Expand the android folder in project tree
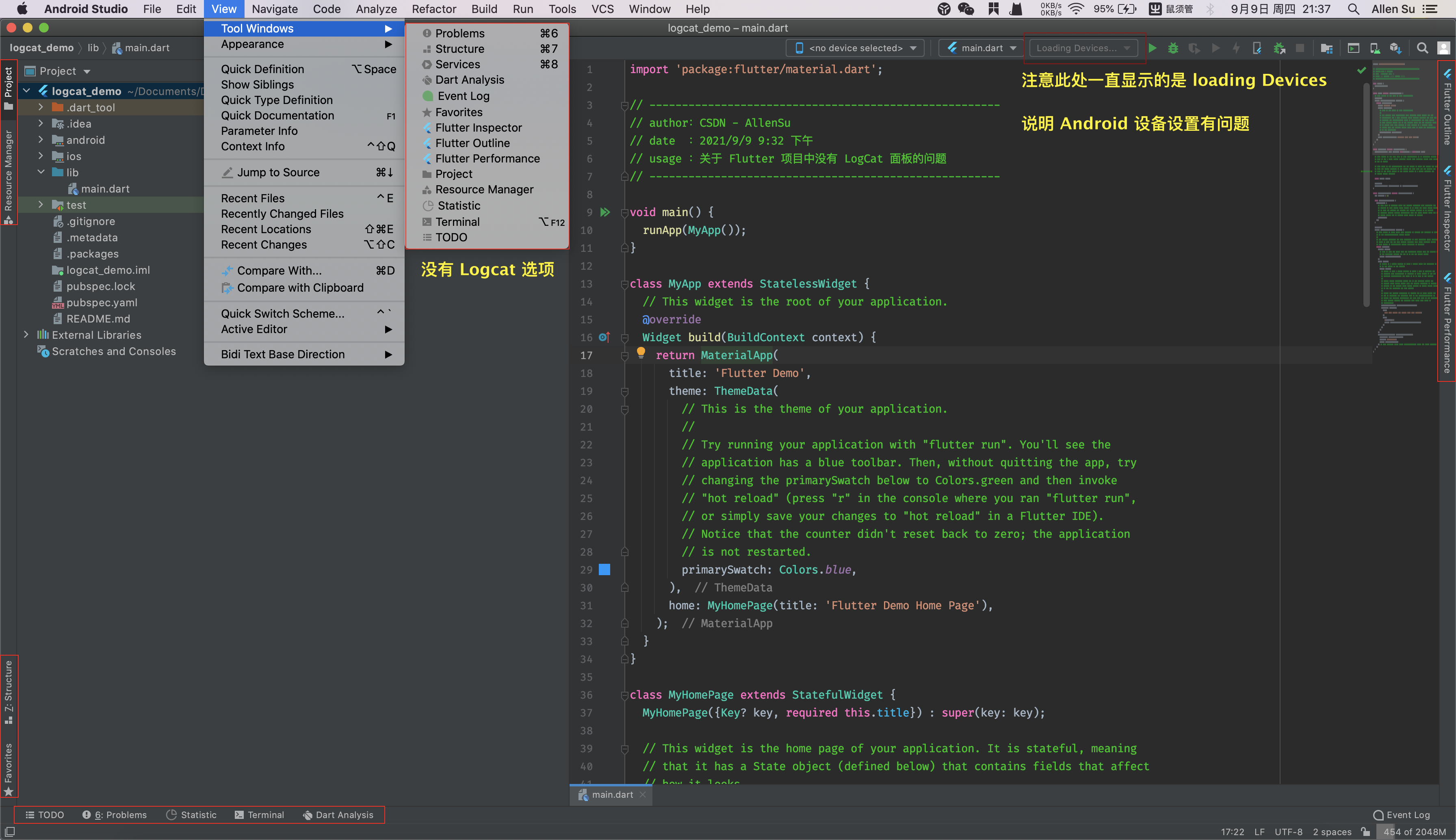The height and width of the screenshot is (840, 1456). click(x=40, y=140)
